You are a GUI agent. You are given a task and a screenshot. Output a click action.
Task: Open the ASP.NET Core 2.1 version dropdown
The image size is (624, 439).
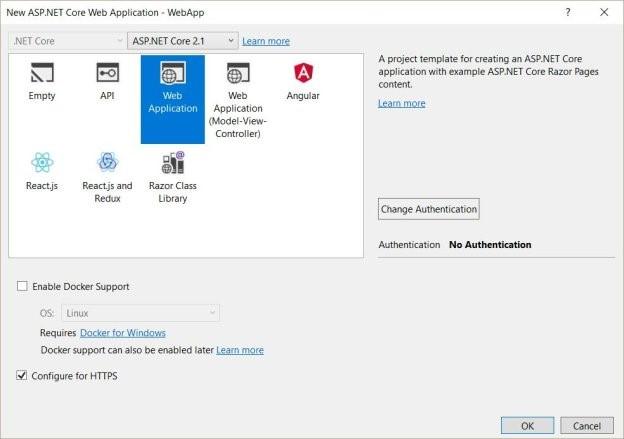point(183,41)
